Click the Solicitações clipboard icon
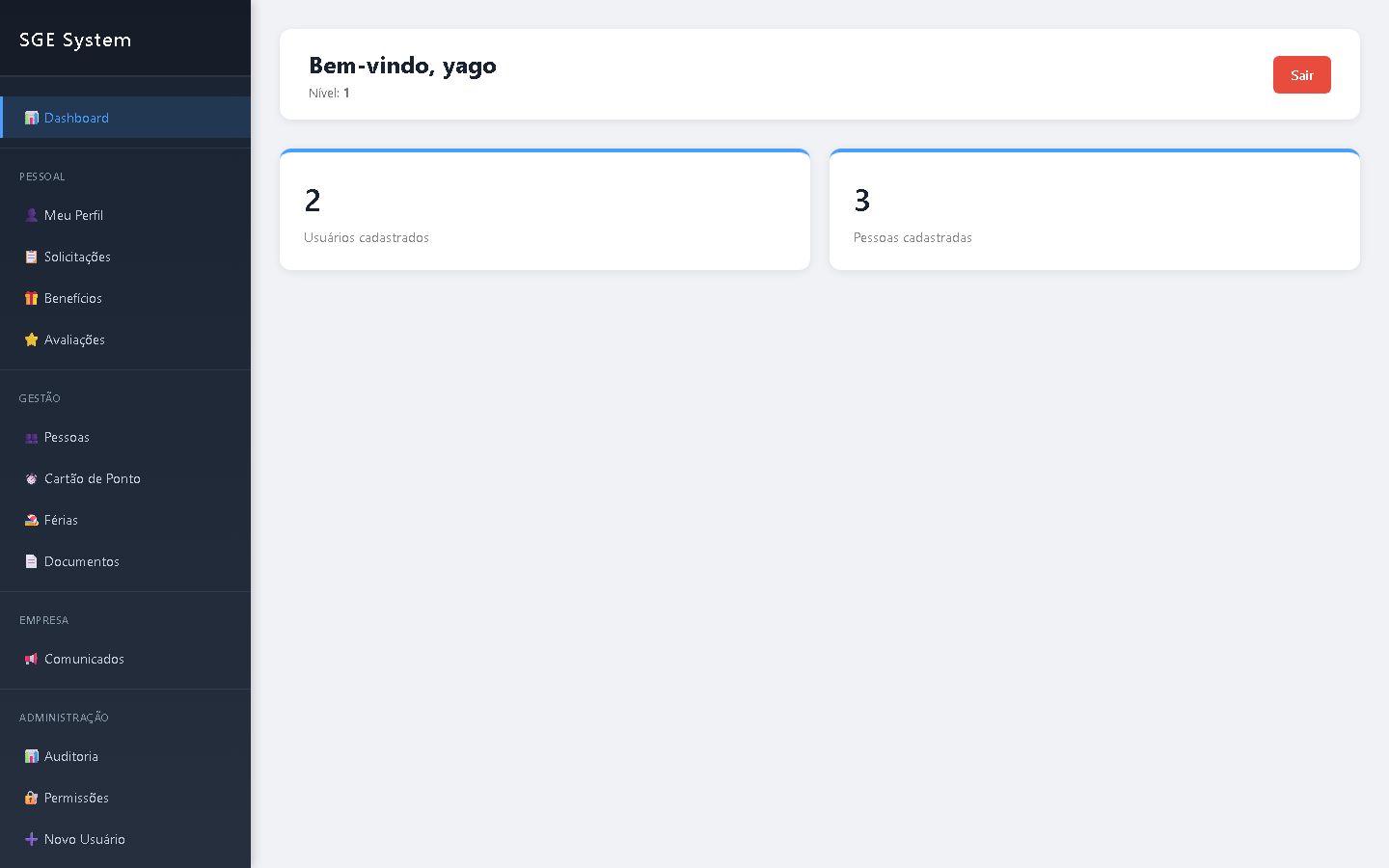1389x868 pixels. 31,257
